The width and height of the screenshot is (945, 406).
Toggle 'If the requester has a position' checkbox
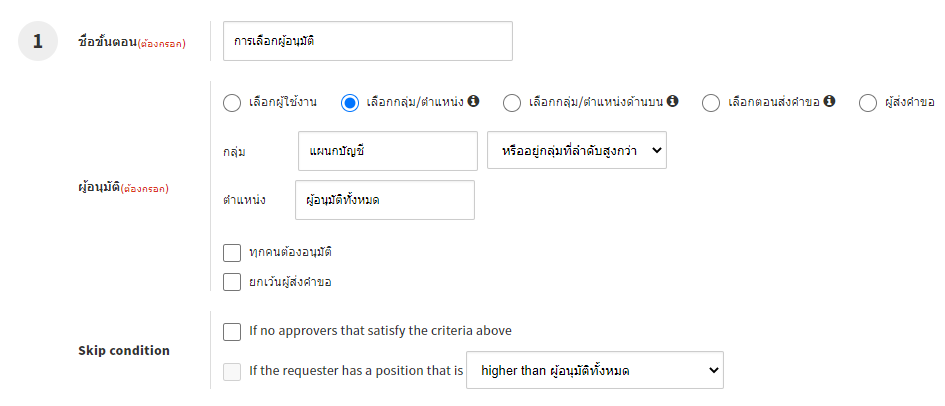tap(232, 372)
